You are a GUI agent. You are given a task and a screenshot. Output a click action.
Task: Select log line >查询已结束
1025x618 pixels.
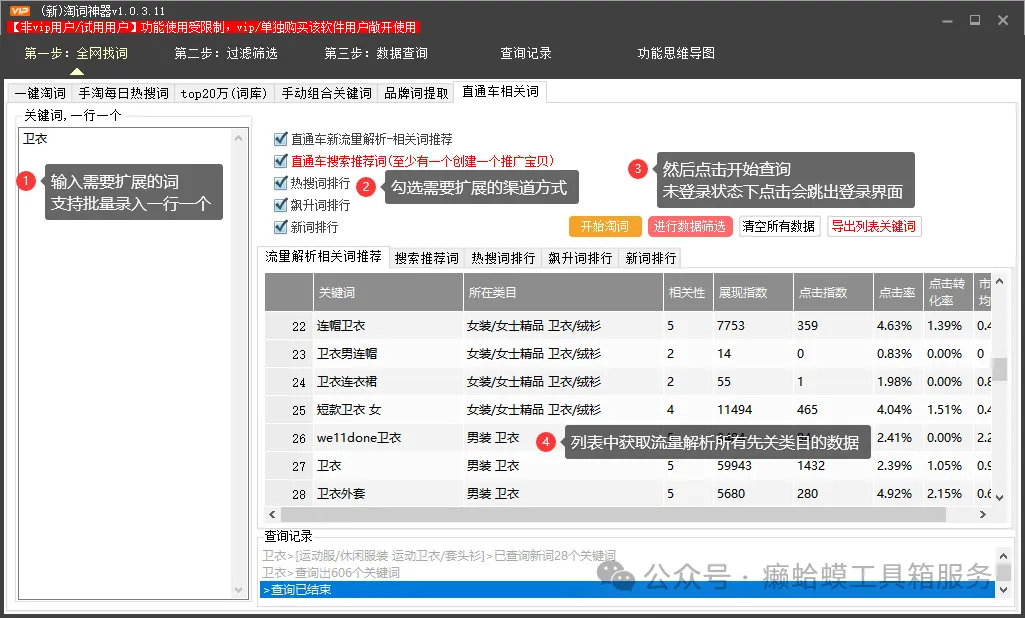point(628,589)
